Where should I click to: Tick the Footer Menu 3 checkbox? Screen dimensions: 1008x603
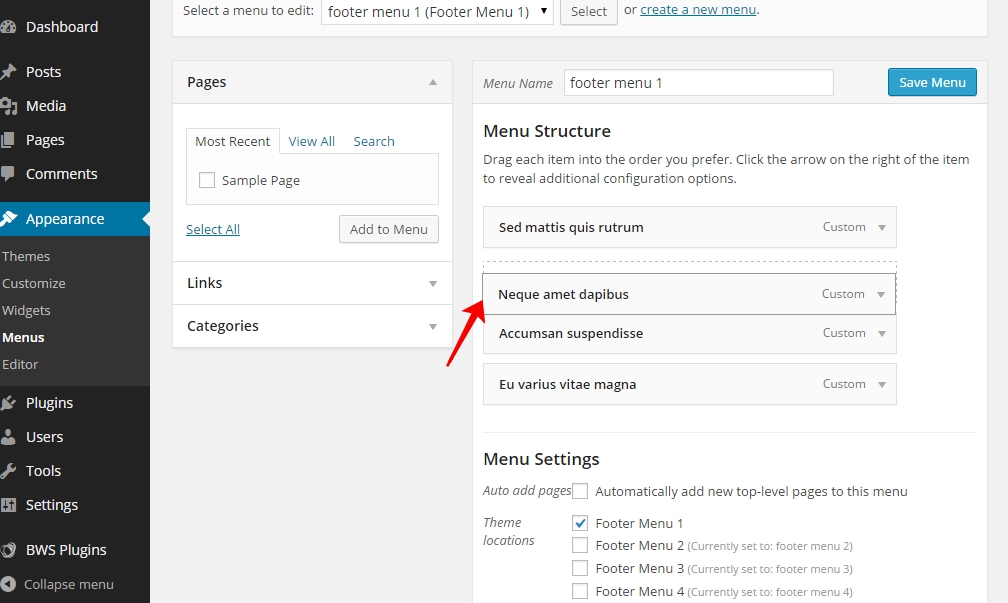click(580, 568)
